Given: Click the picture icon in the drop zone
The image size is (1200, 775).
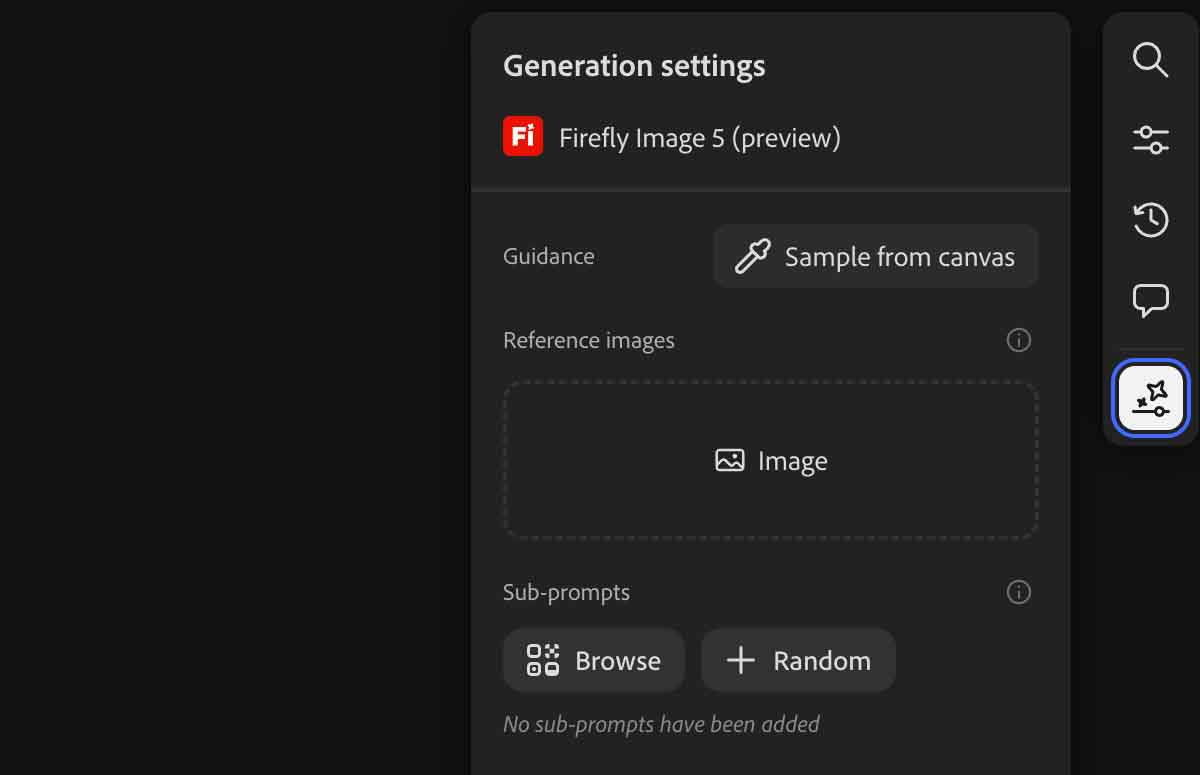Looking at the screenshot, I should tap(730, 461).
